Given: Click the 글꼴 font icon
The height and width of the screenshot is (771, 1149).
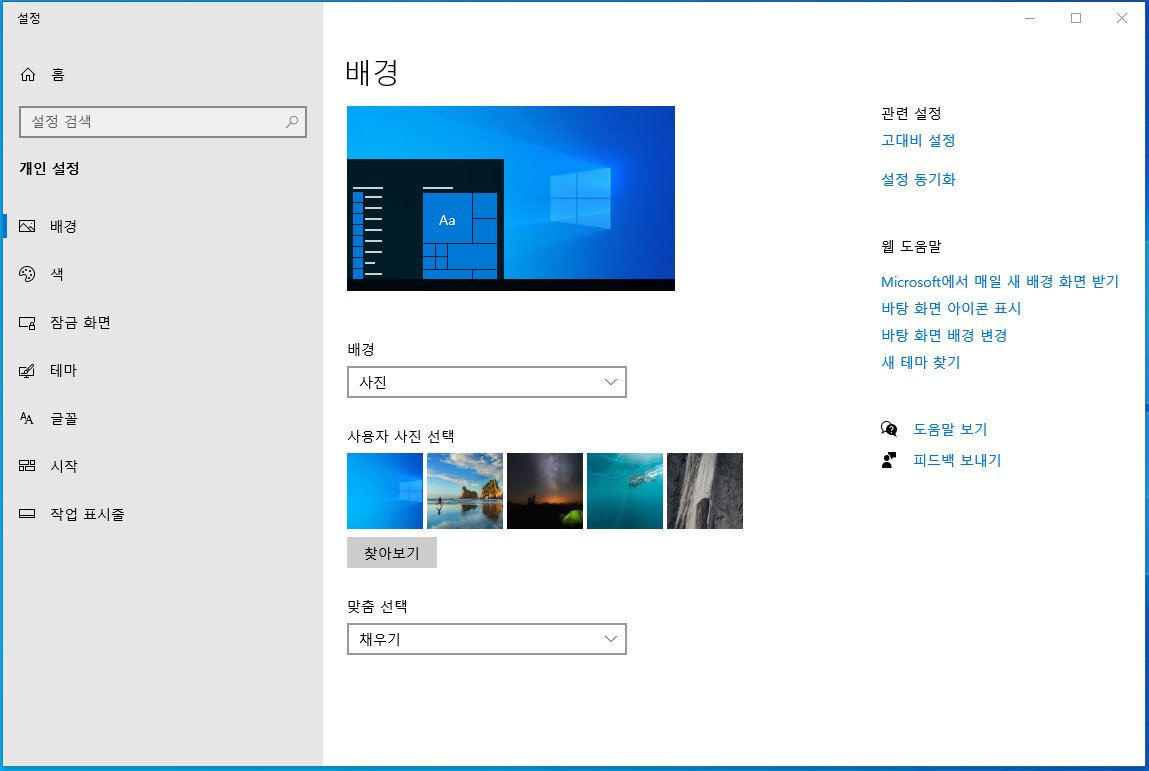Looking at the screenshot, I should 27,418.
